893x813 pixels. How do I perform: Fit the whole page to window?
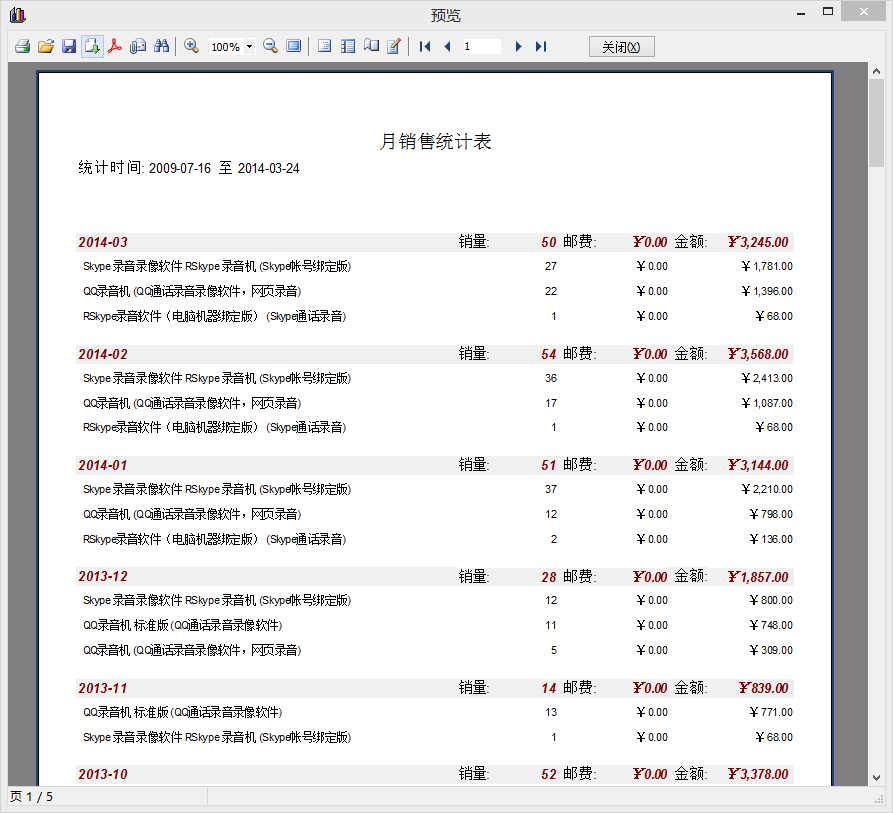pyautogui.click(x=291, y=46)
